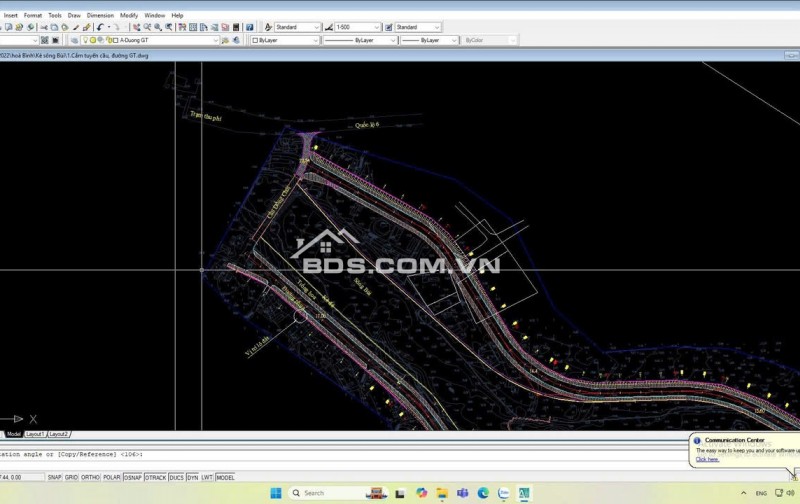The height and width of the screenshot is (504, 800).
Task: Open Microsoft Edge from taskbar
Action: [x=483, y=493]
